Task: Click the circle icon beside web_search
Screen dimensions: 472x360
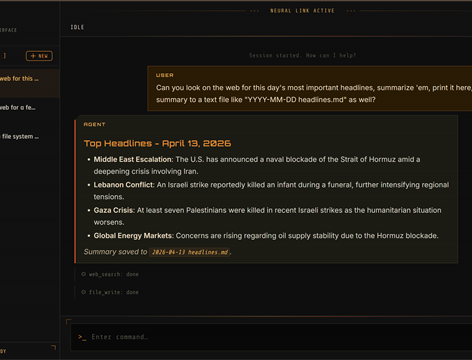Action: pyautogui.click(x=83, y=274)
